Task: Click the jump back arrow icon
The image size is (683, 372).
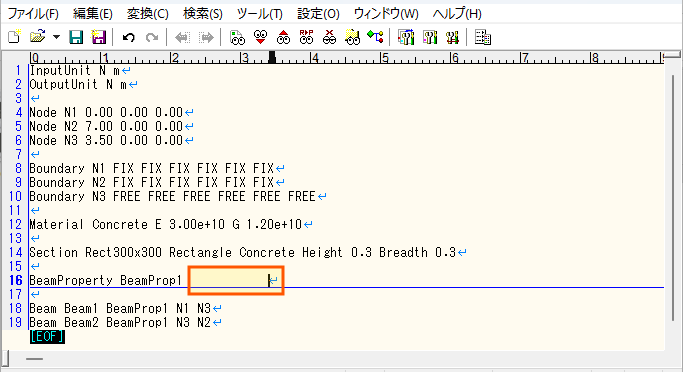Action: (x=182, y=37)
